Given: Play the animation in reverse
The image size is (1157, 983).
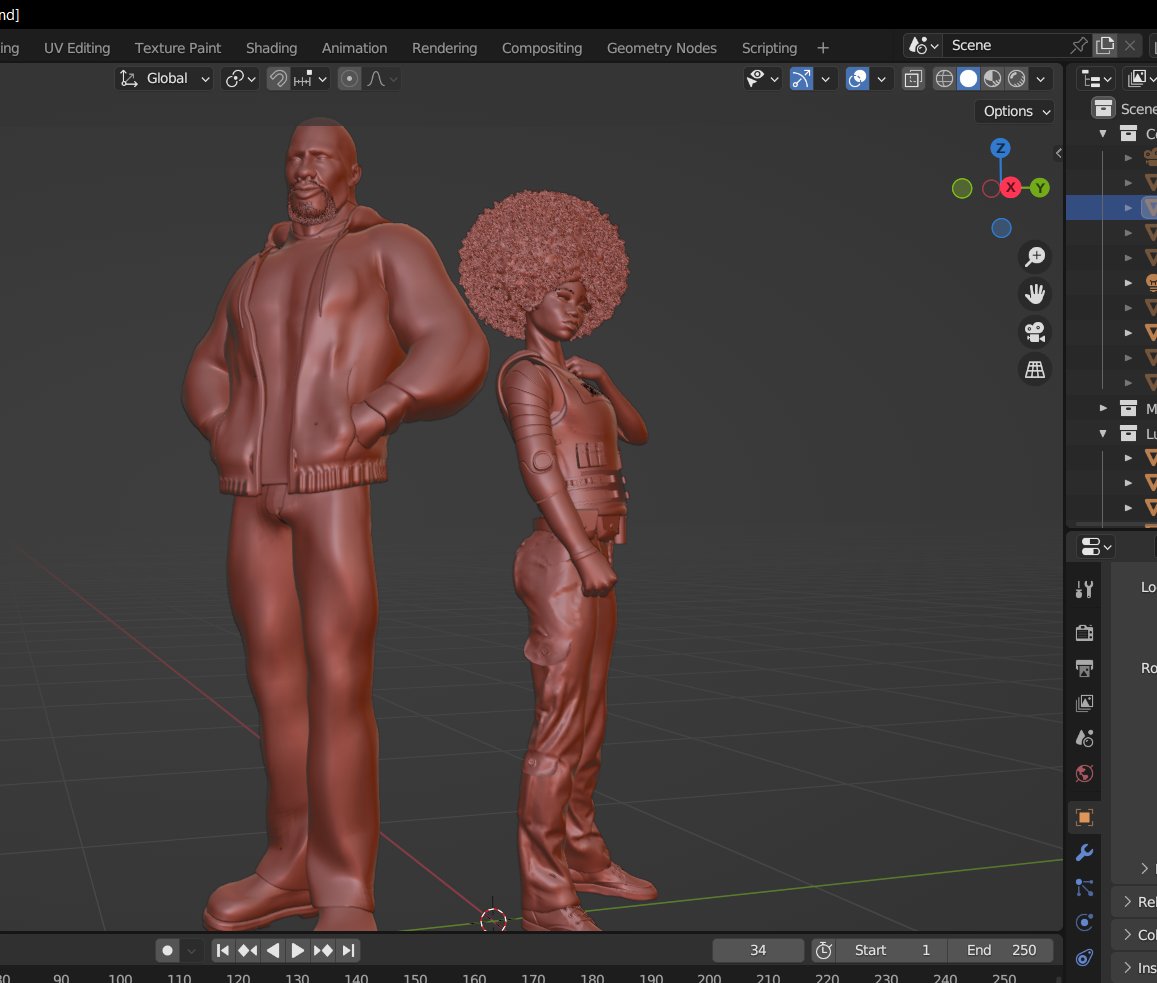Looking at the screenshot, I should coord(272,951).
